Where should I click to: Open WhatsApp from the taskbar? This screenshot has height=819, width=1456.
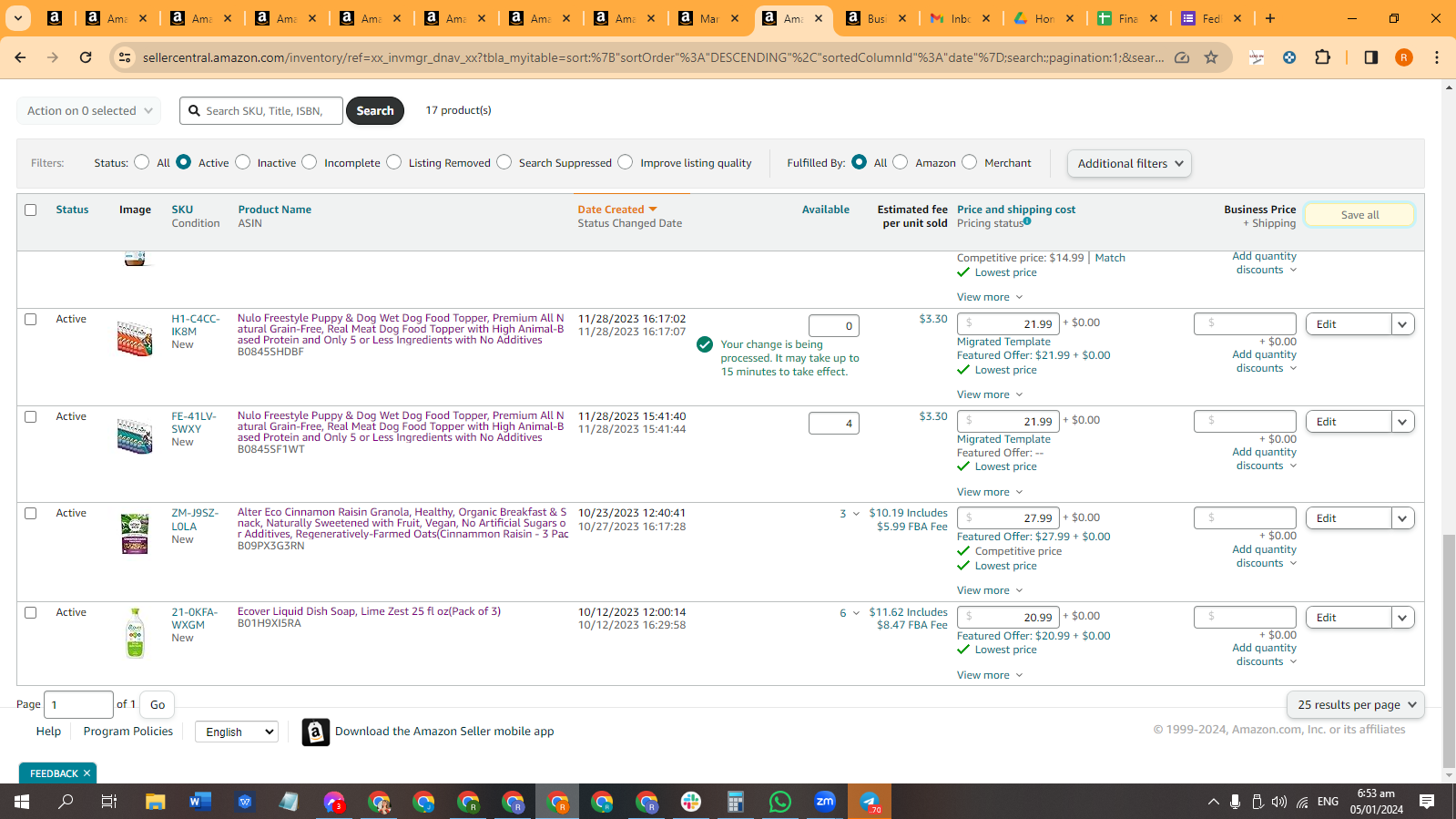tap(780, 802)
